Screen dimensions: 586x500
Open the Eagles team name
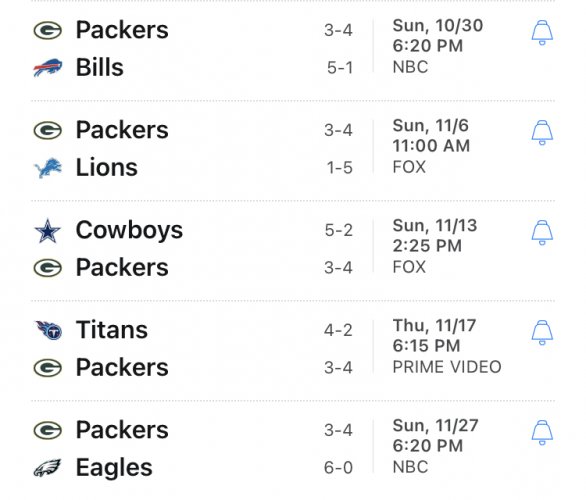tap(114, 468)
